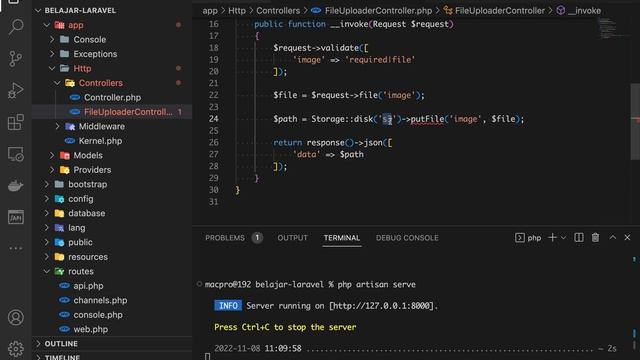Open the Search view in activity bar
The height and width of the screenshot is (360, 640).
click(16, 27)
